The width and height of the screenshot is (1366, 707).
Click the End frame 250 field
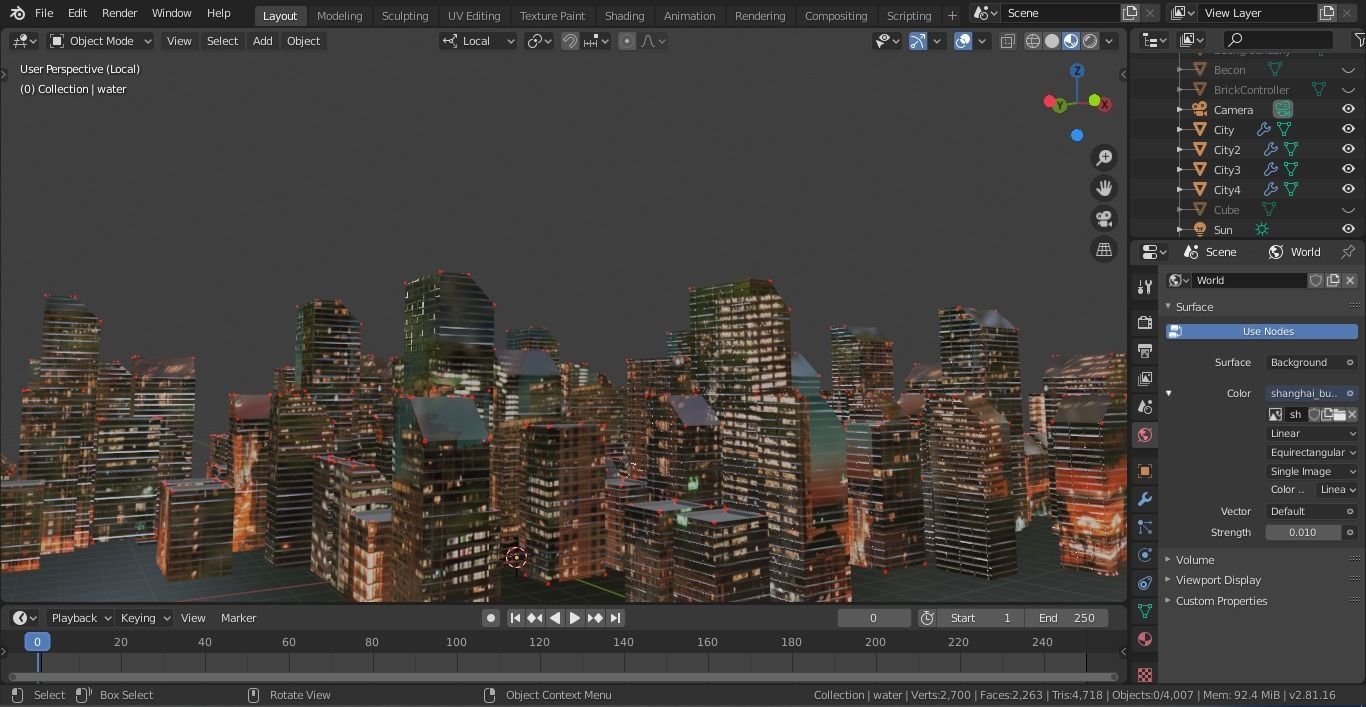pyautogui.click(x=1067, y=618)
